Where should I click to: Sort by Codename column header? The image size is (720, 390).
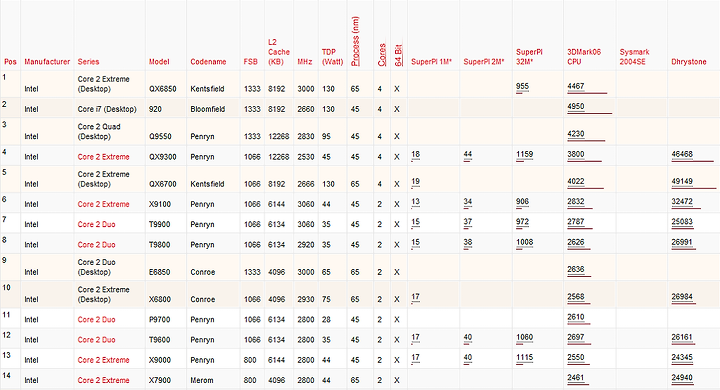pos(208,62)
